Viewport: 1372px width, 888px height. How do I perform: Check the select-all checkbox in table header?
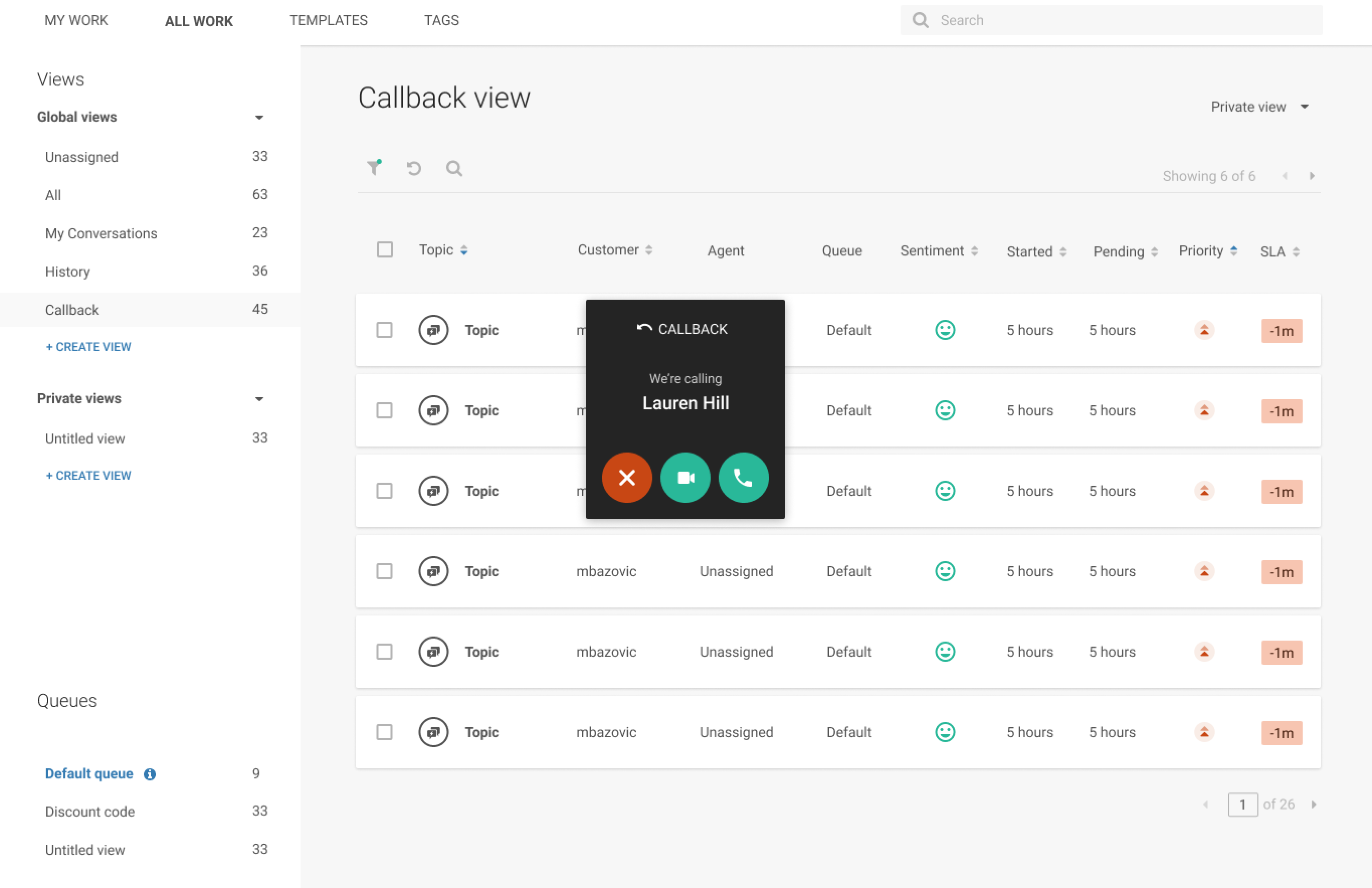[384, 250]
